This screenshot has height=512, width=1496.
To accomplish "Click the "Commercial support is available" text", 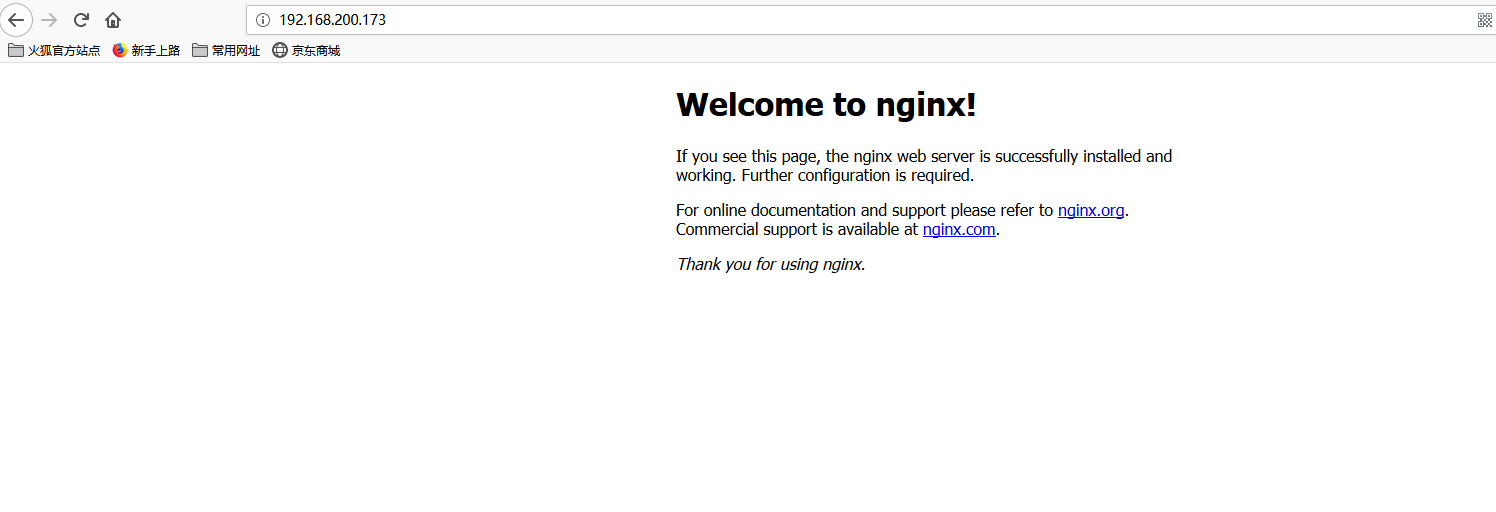I will 796,229.
